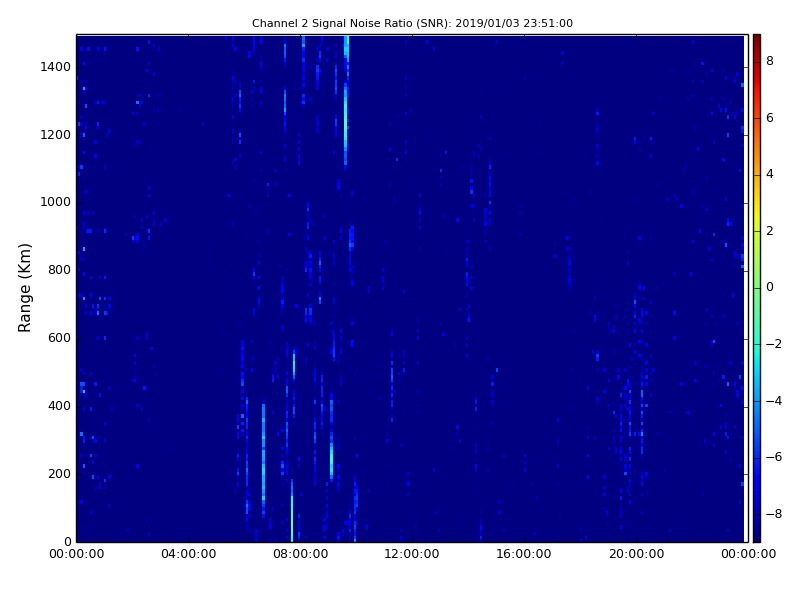Screen dimensions: 800x600
Task: Click the bright streak at 08:00 near ground
Action: tap(292, 513)
